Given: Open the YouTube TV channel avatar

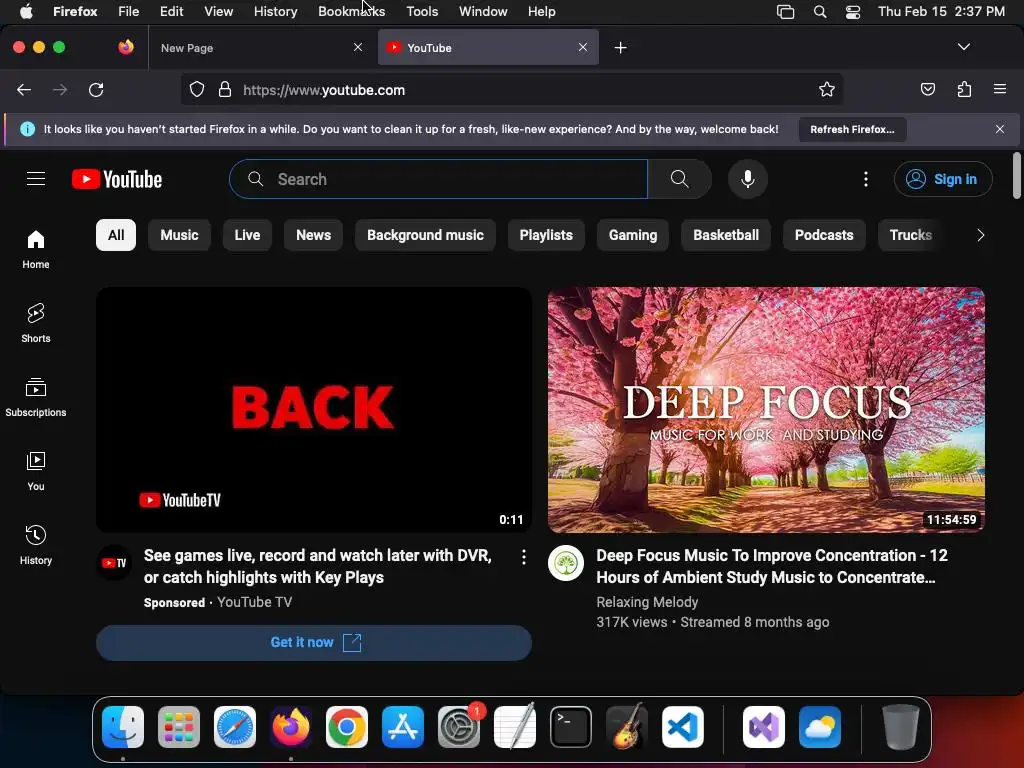Looking at the screenshot, I should (x=114, y=563).
